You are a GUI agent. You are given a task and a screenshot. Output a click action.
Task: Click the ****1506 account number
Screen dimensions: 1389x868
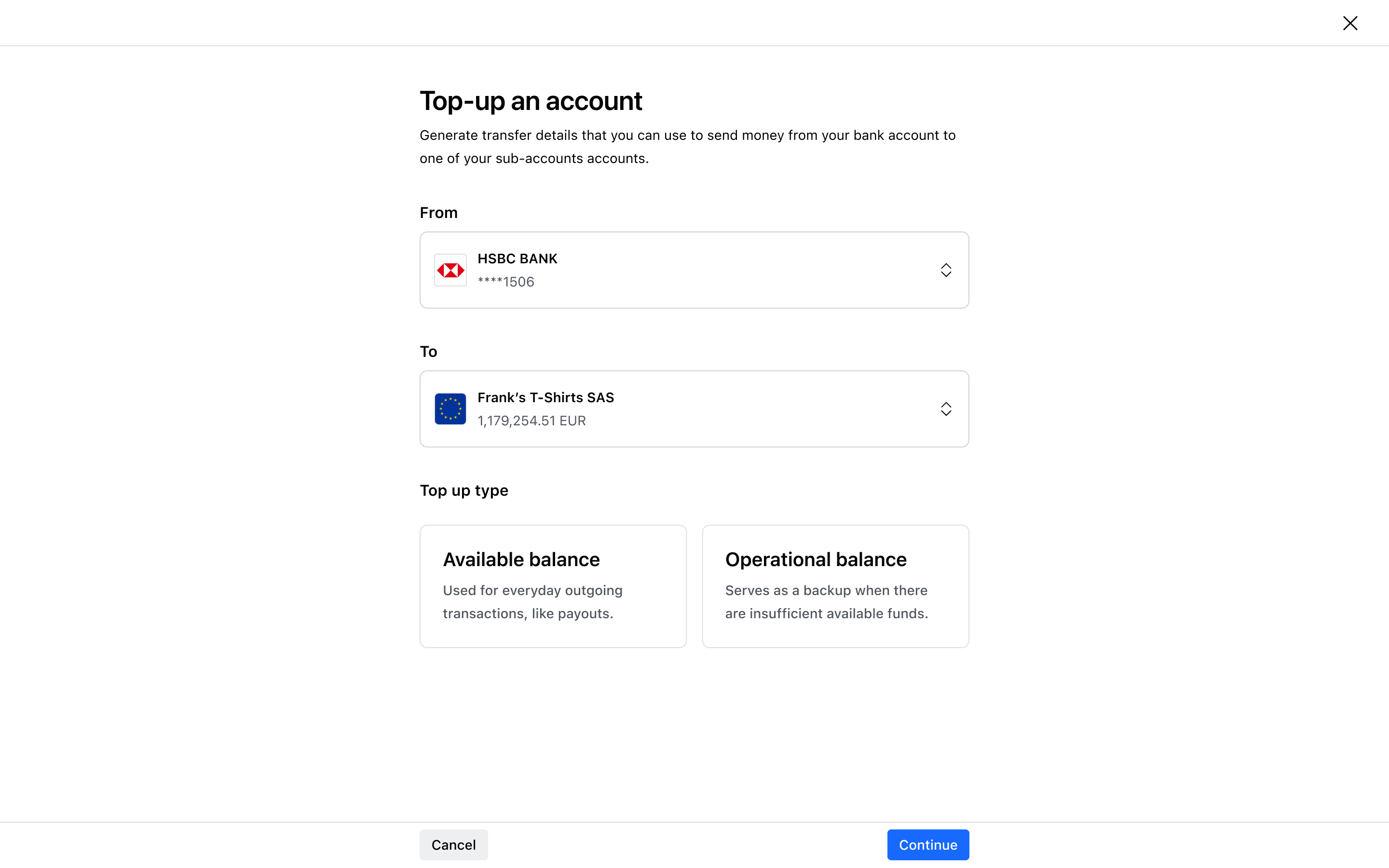click(x=505, y=282)
